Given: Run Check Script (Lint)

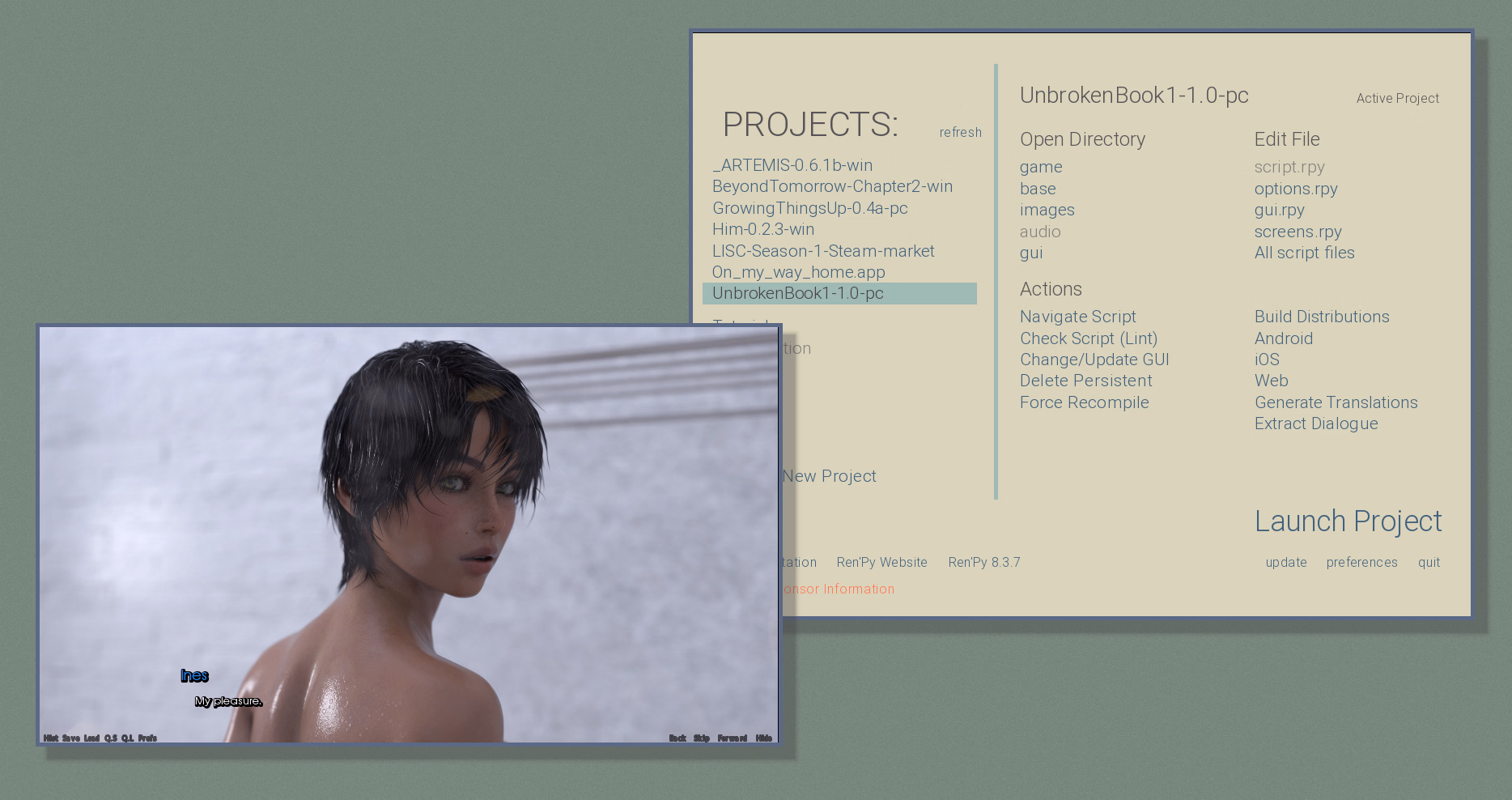Looking at the screenshot, I should 1089,338.
